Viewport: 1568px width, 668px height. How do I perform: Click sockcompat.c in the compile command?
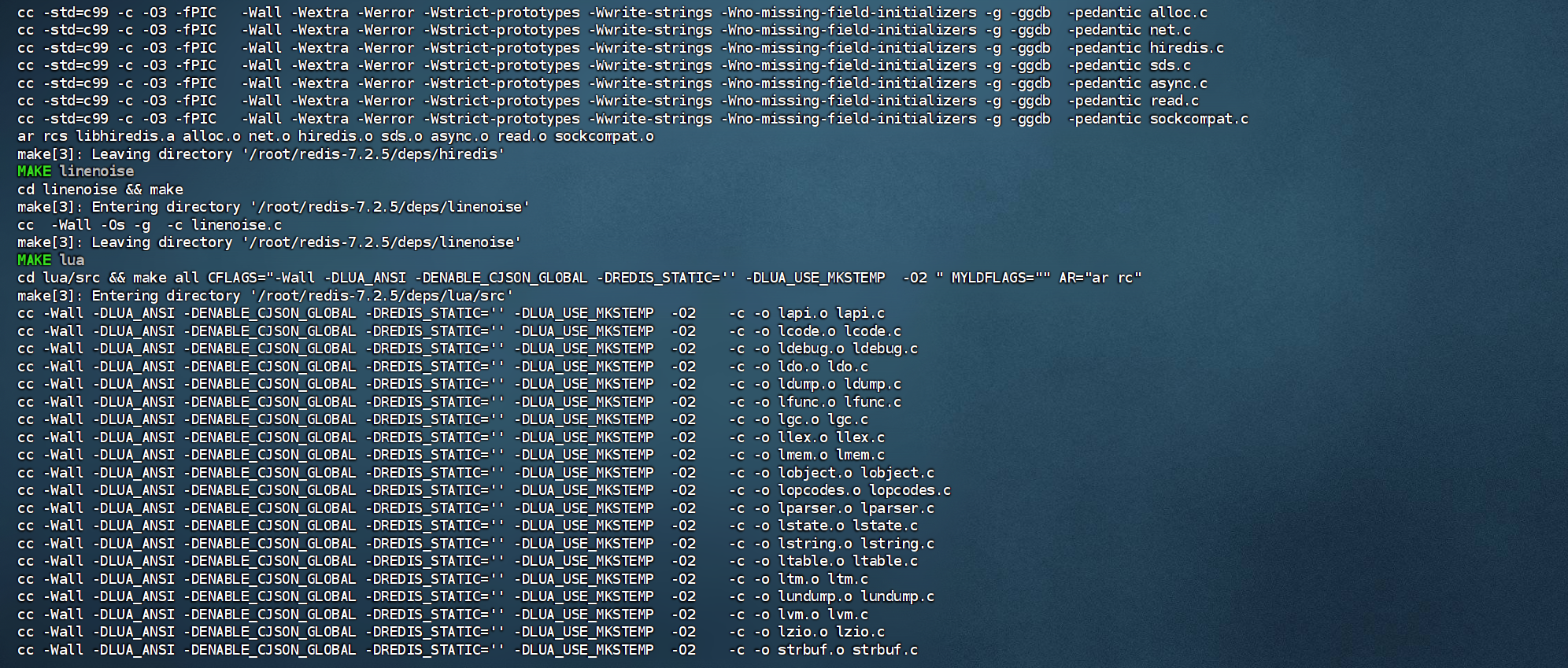point(1198,119)
